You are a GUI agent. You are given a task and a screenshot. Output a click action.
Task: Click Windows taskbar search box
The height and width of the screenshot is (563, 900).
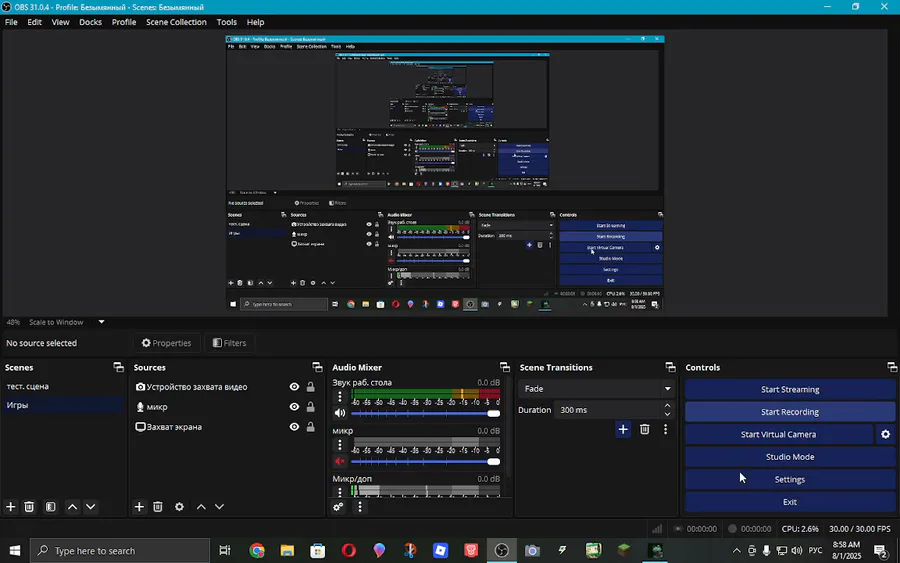pos(119,551)
